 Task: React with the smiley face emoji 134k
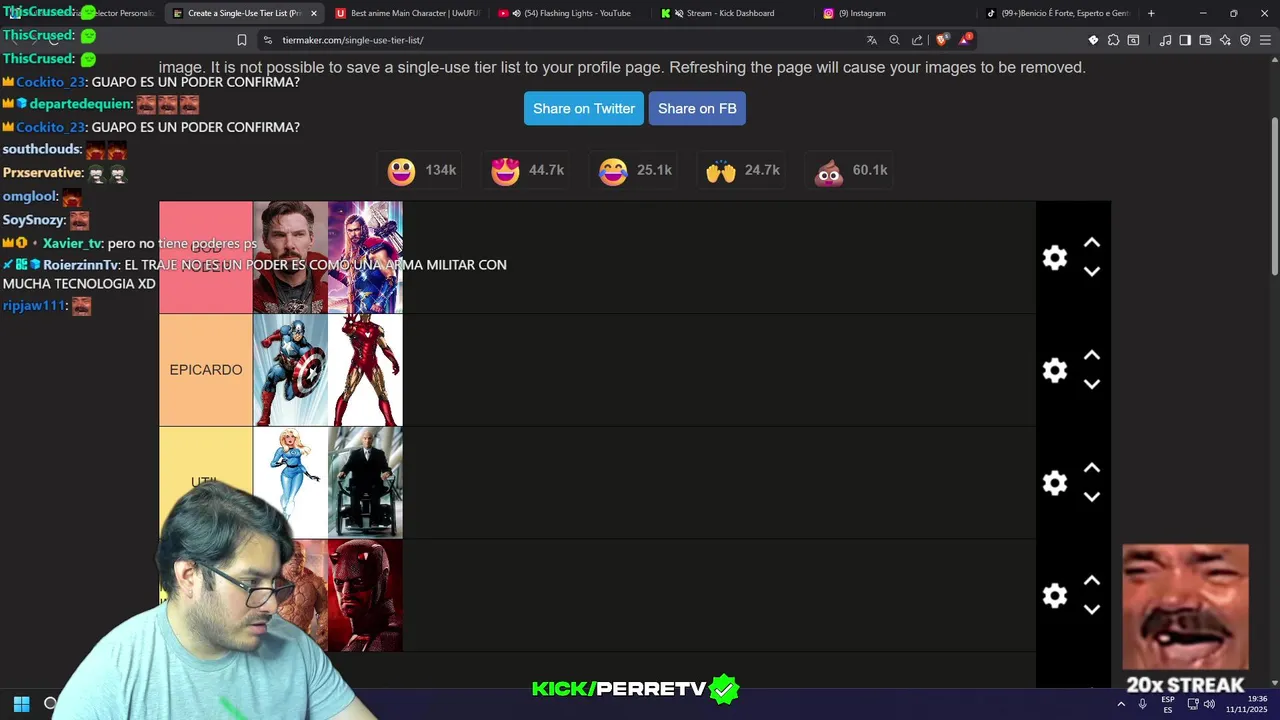[x=421, y=170]
